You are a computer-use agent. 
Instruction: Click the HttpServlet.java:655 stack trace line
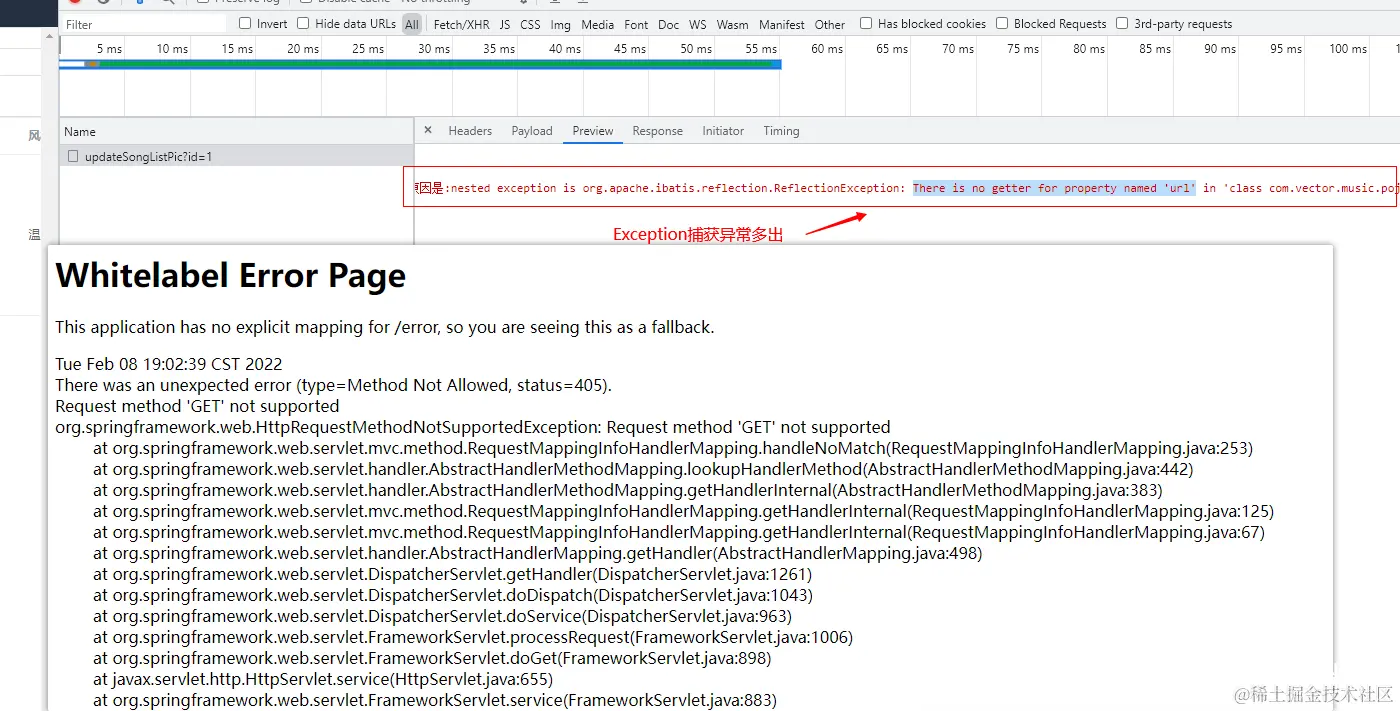tap(323, 679)
